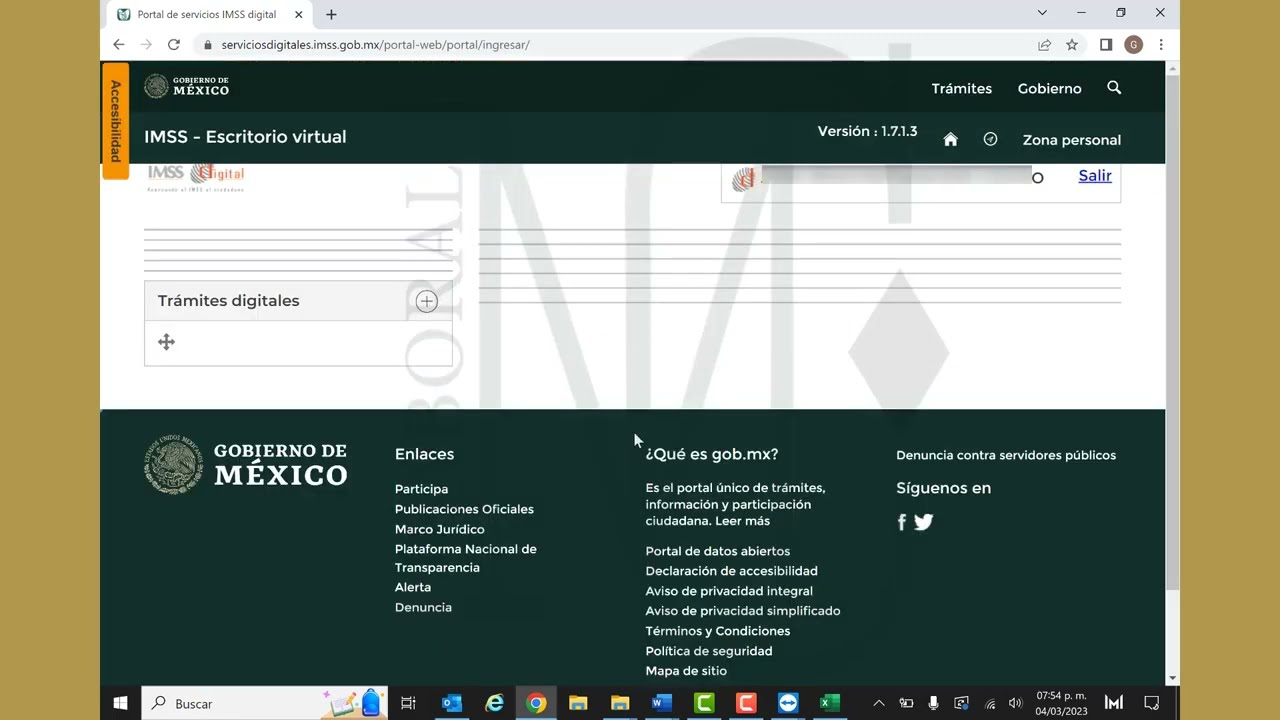Screen dimensions: 1280x720
Task: Open the Facebook icon in the footer
Action: [x=901, y=522]
